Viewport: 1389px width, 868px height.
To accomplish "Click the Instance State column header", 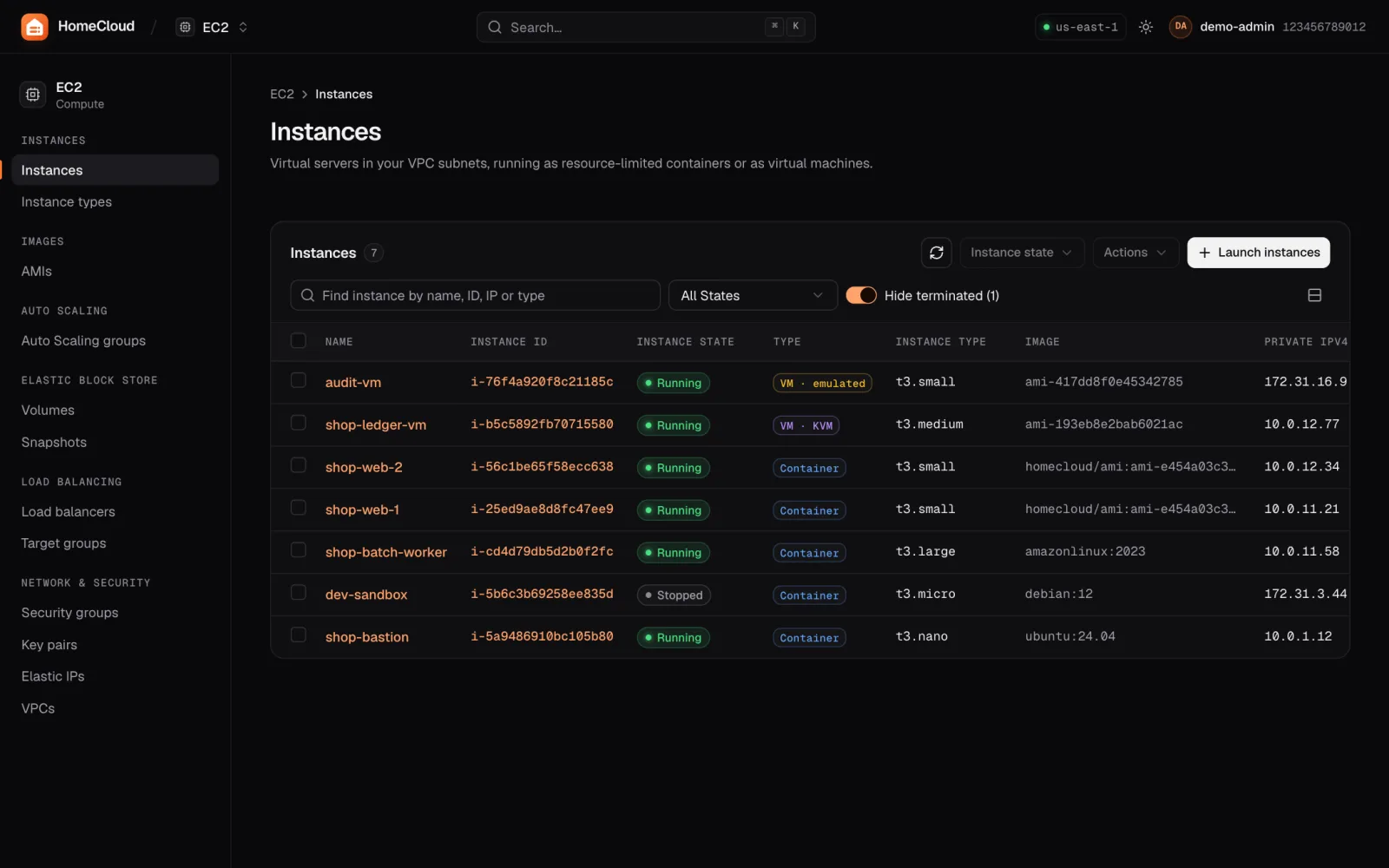I will coord(685,342).
